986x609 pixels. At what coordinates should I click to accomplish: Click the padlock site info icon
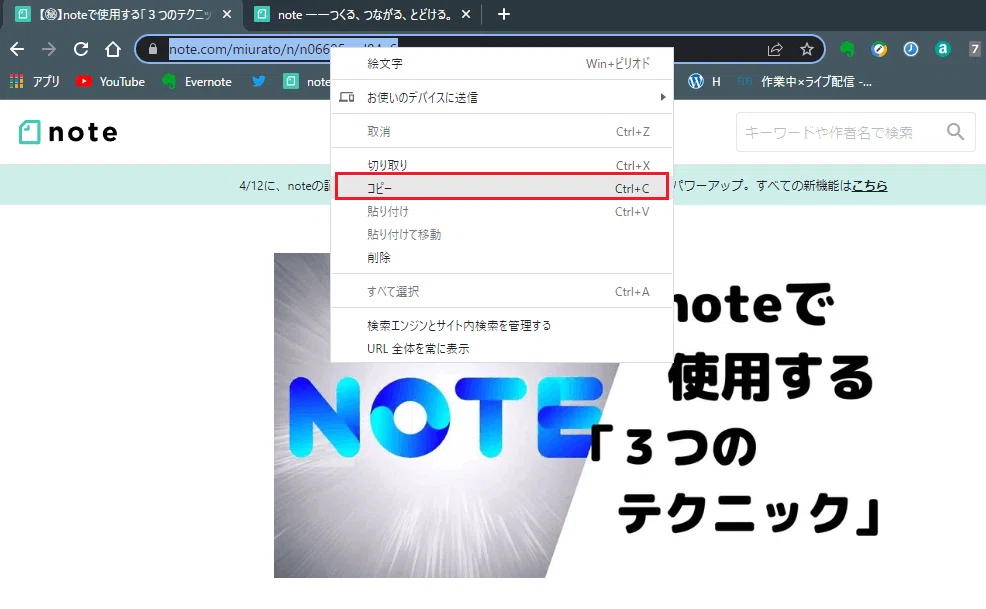153,49
